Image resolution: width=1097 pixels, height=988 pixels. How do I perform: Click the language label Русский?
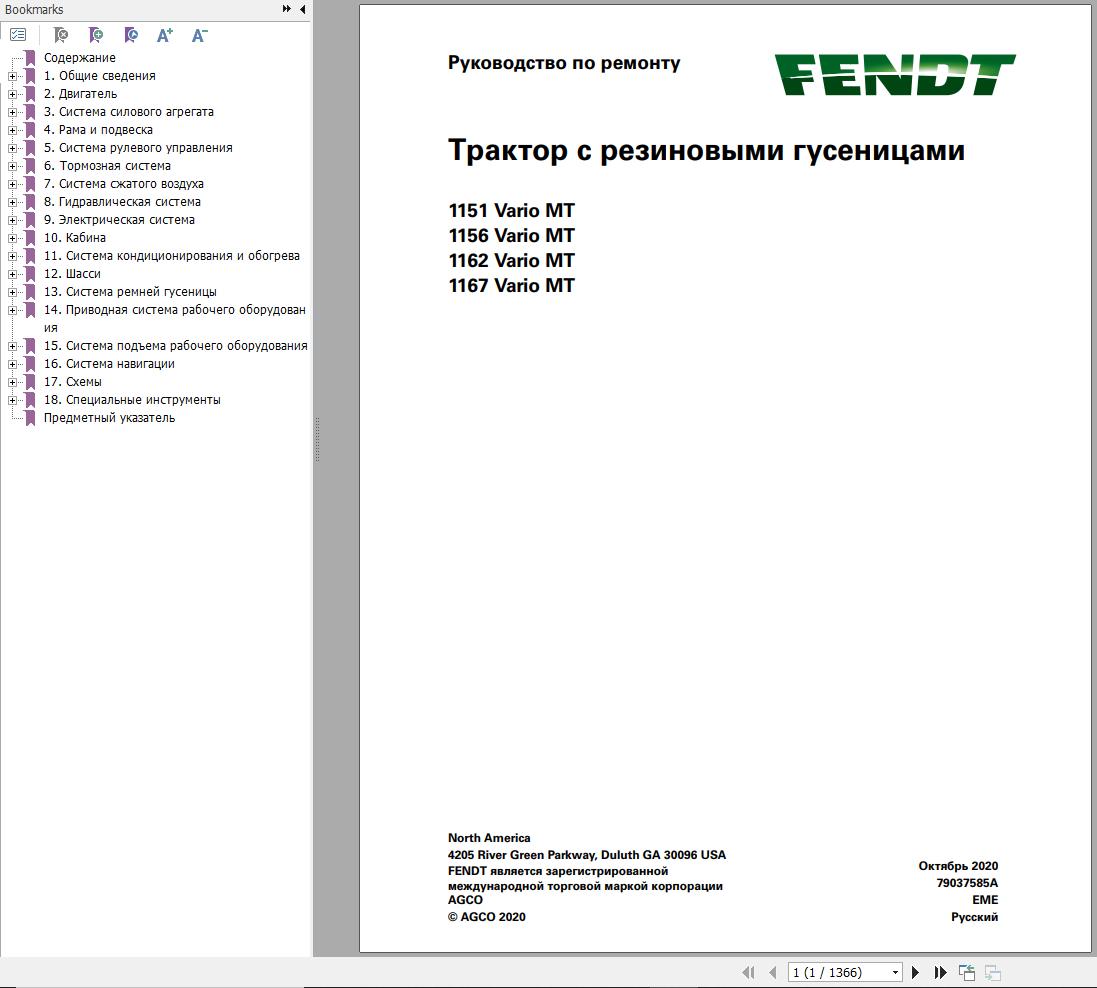[x=974, y=917]
